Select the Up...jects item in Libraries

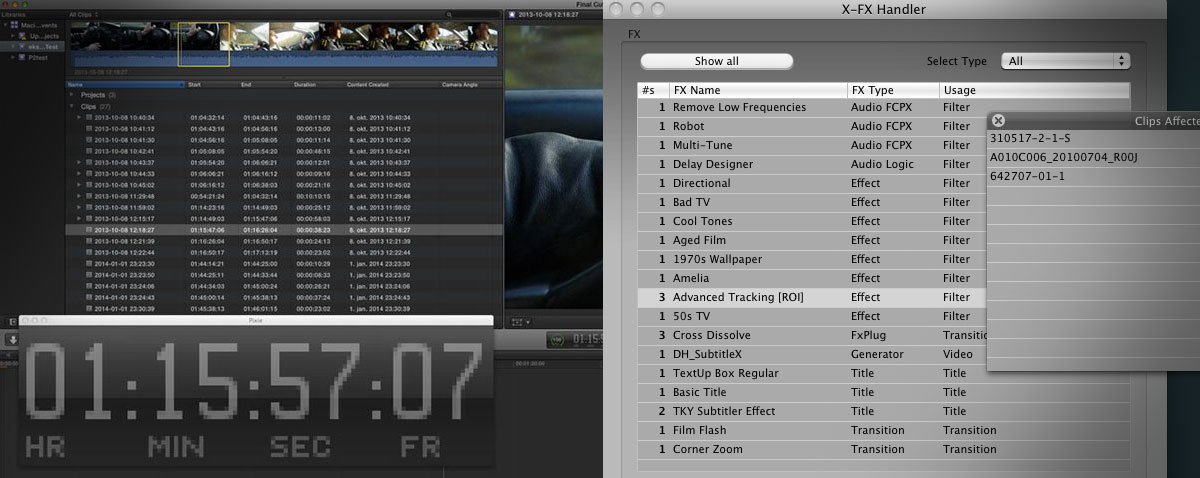[x=32, y=35]
